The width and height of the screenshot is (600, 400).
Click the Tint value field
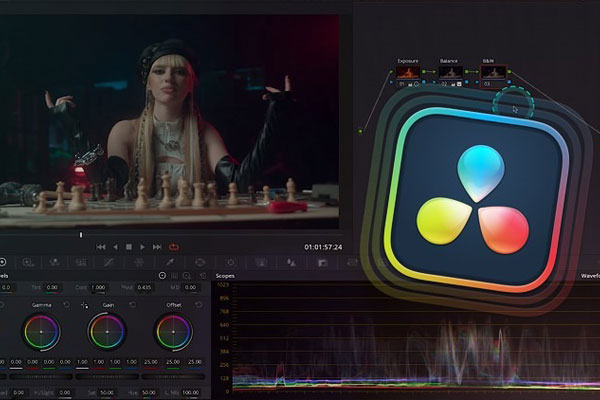(52, 287)
